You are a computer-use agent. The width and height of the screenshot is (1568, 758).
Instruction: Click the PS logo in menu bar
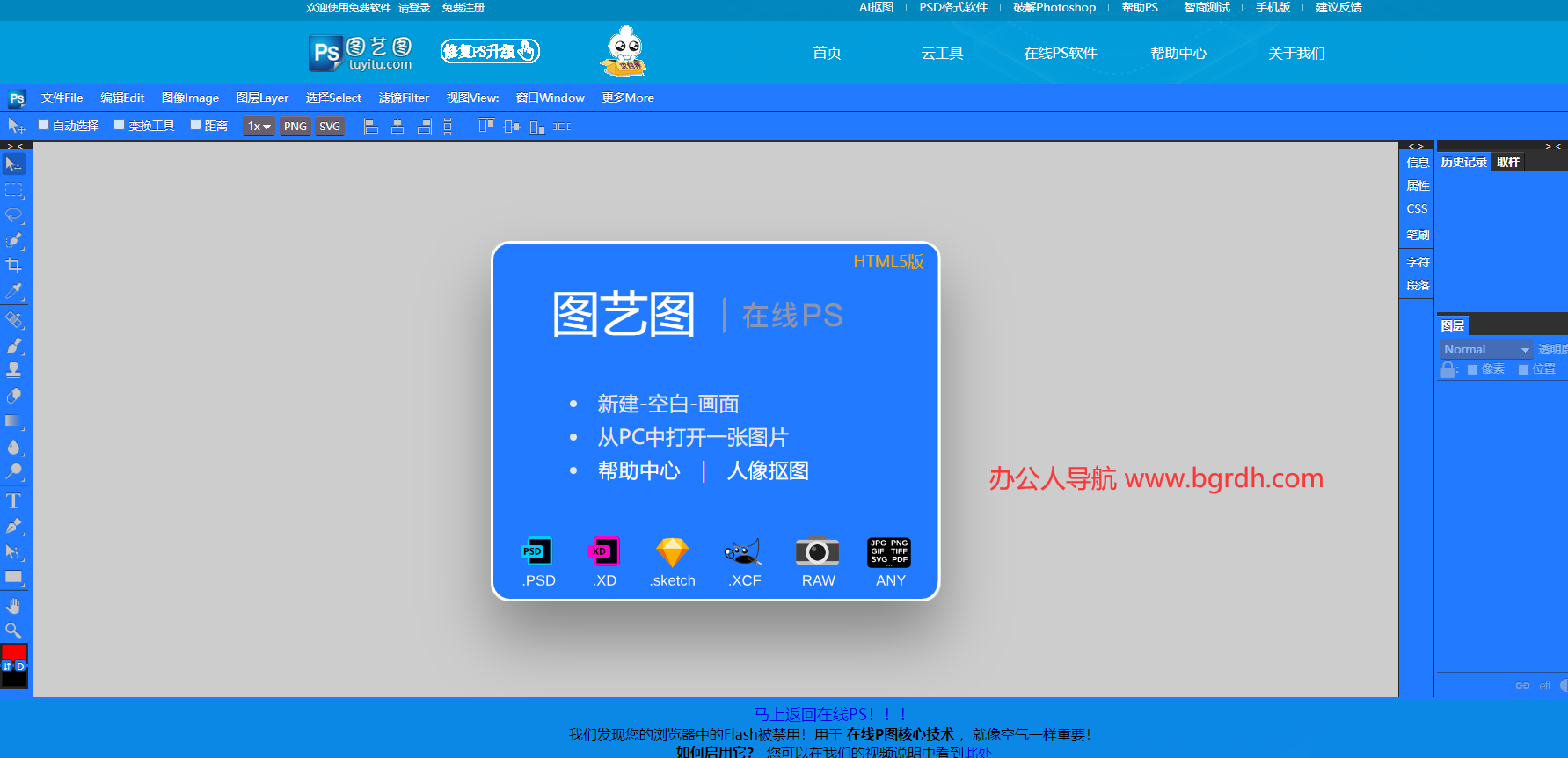(x=17, y=98)
